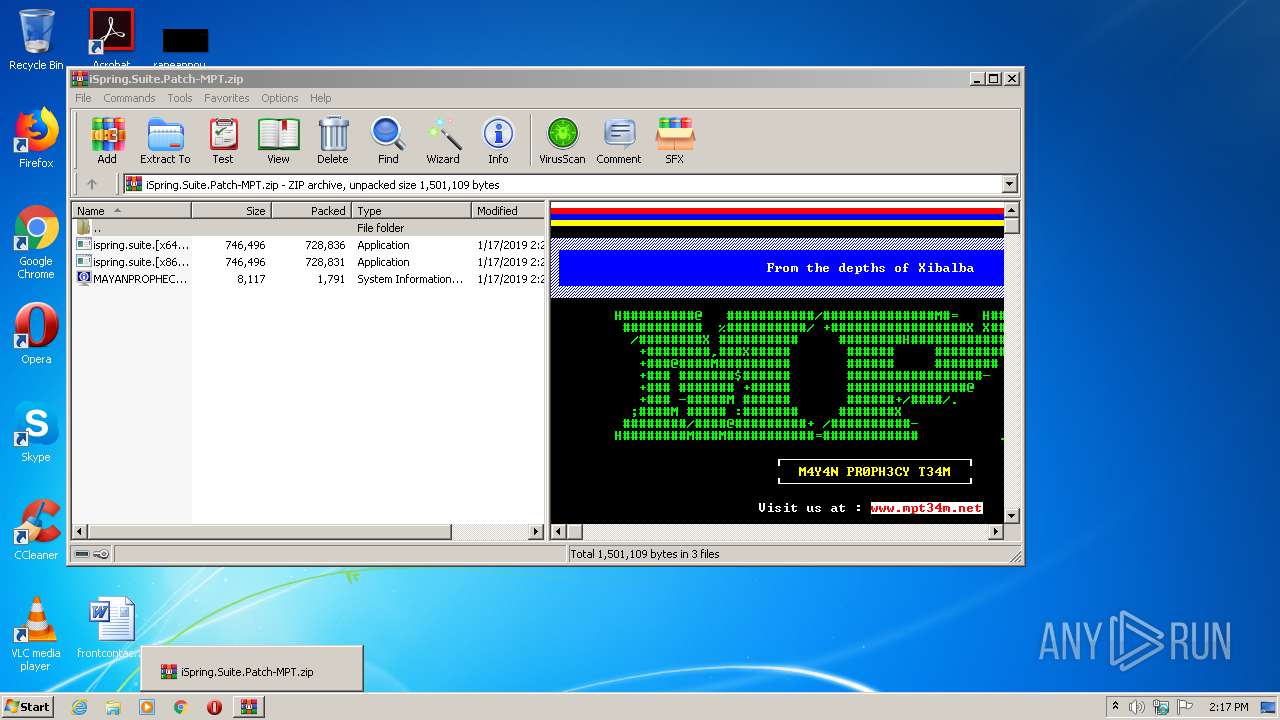The image size is (1280, 720).
Task: Open Google Chrome desktop shortcut
Action: [x=36, y=242]
